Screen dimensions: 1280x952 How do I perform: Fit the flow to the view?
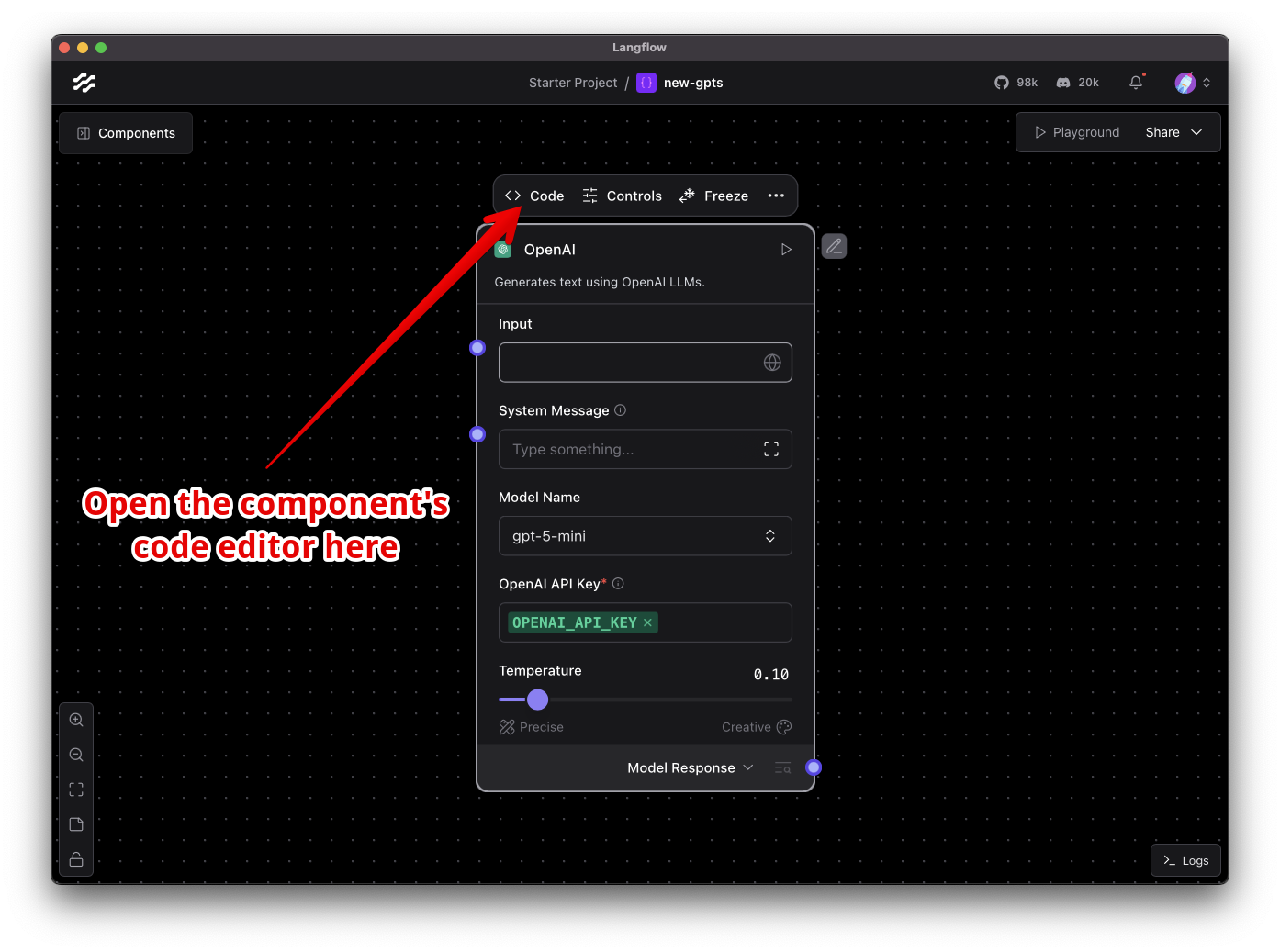tap(76, 789)
